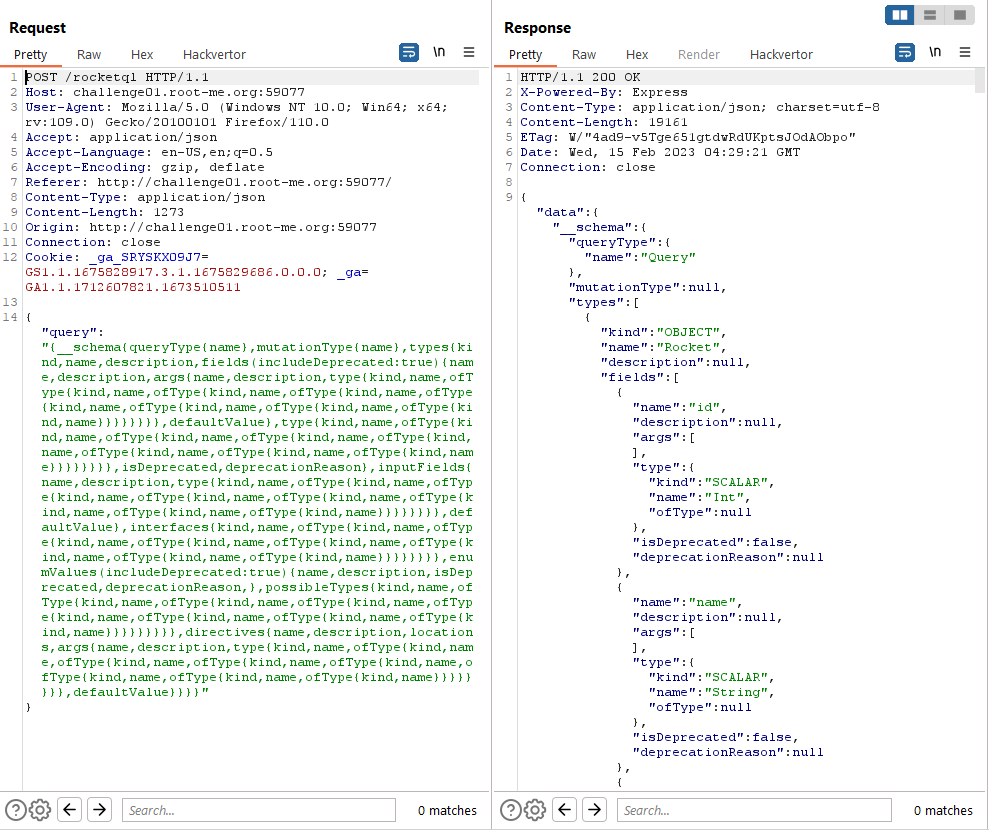Open Request search settings gear

pyautogui.click(x=40, y=810)
